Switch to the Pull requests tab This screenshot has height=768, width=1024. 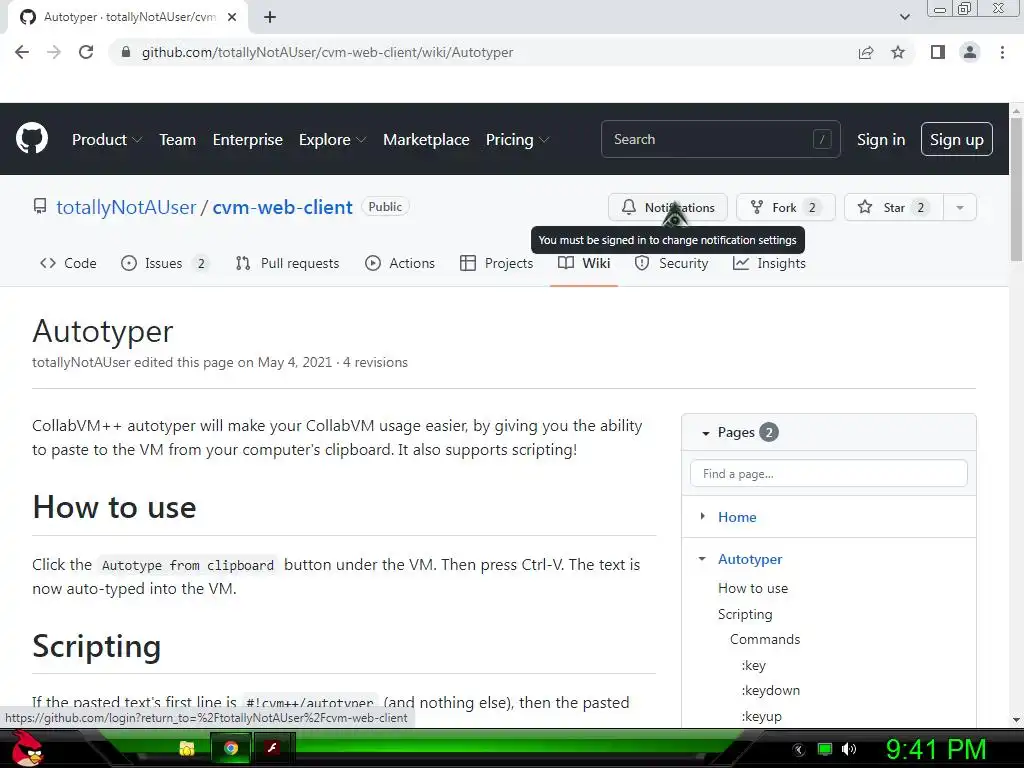[287, 263]
